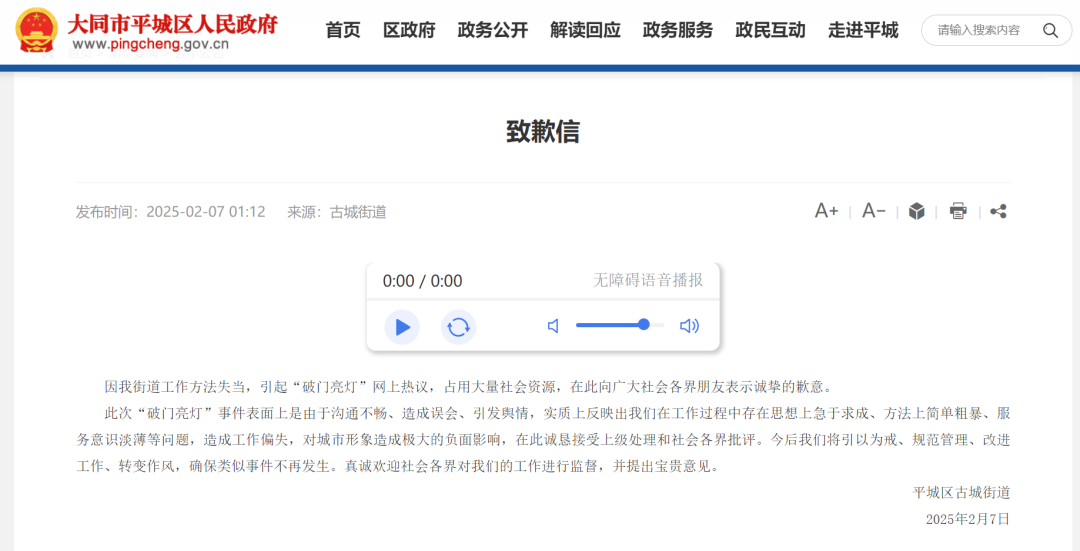Screen dimensions: 1080x551
Task: Open the 区政府 menu
Action: pyautogui.click(x=409, y=30)
